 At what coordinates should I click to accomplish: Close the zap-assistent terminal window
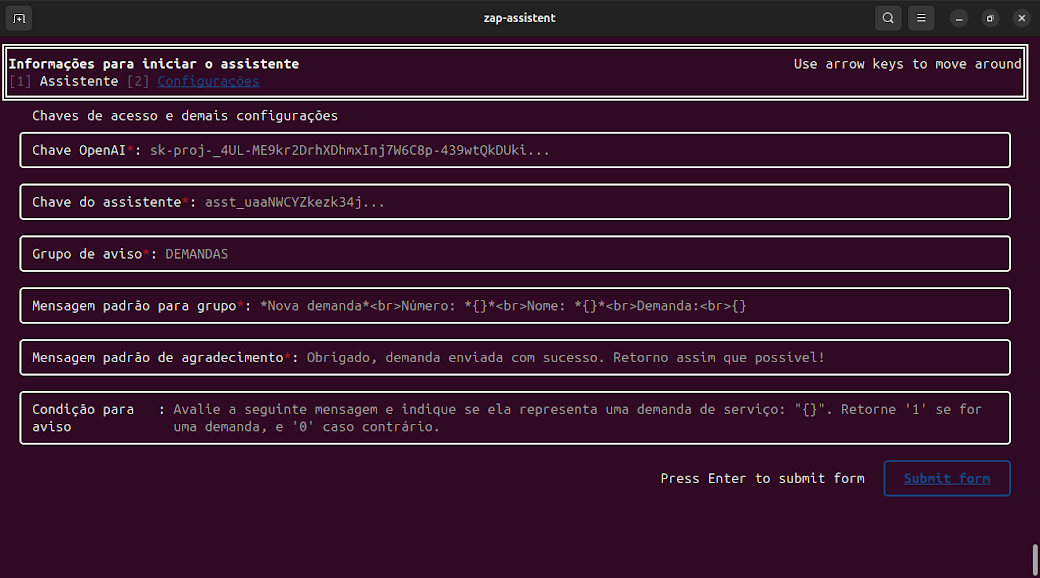pos(1021,18)
